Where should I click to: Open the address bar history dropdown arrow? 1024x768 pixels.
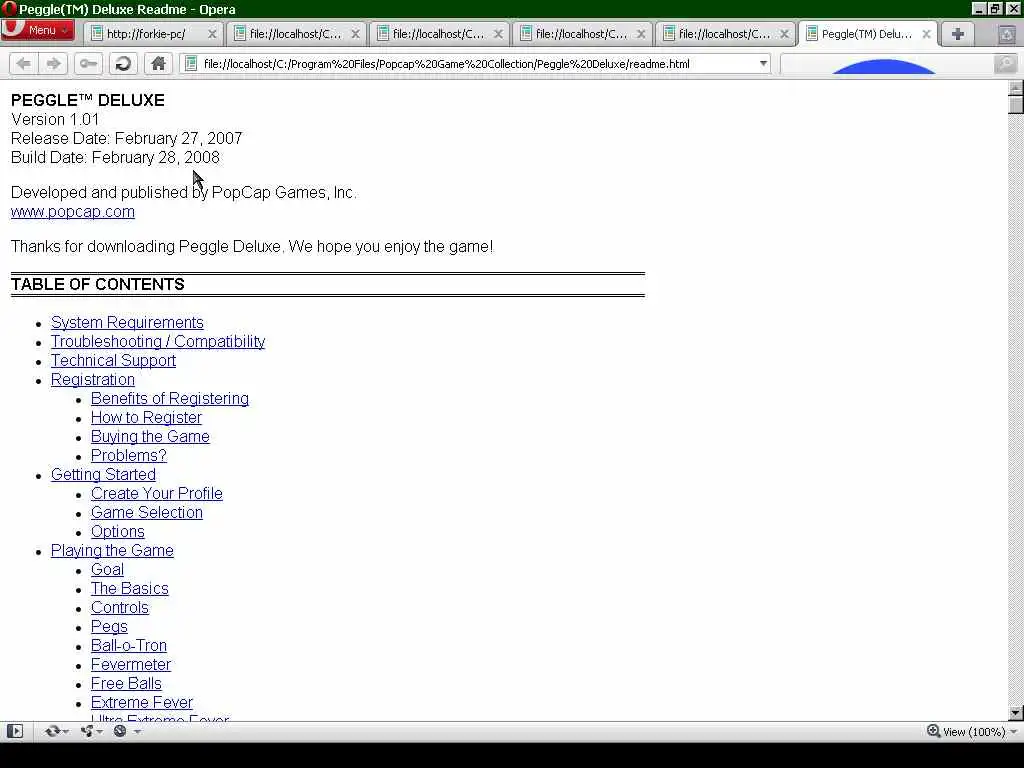[763, 63]
